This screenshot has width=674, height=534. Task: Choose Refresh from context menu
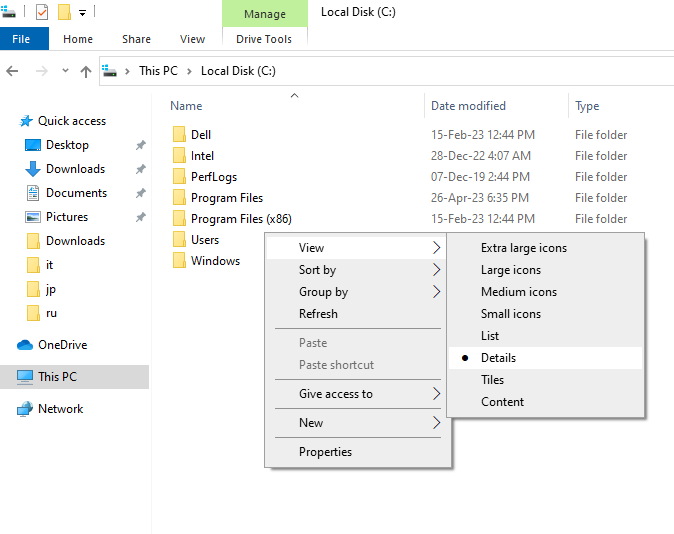357,314
